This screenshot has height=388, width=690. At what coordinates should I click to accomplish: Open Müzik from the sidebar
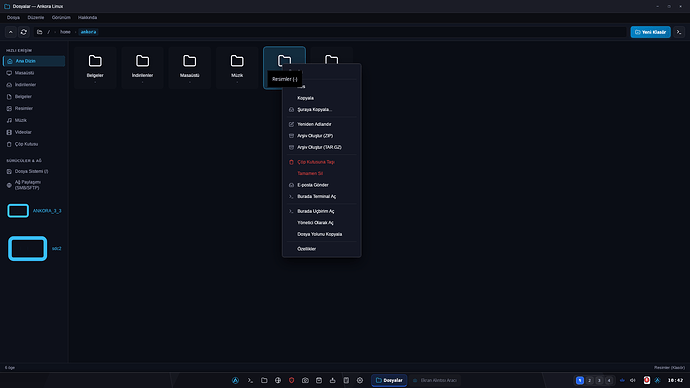[x=34, y=121]
